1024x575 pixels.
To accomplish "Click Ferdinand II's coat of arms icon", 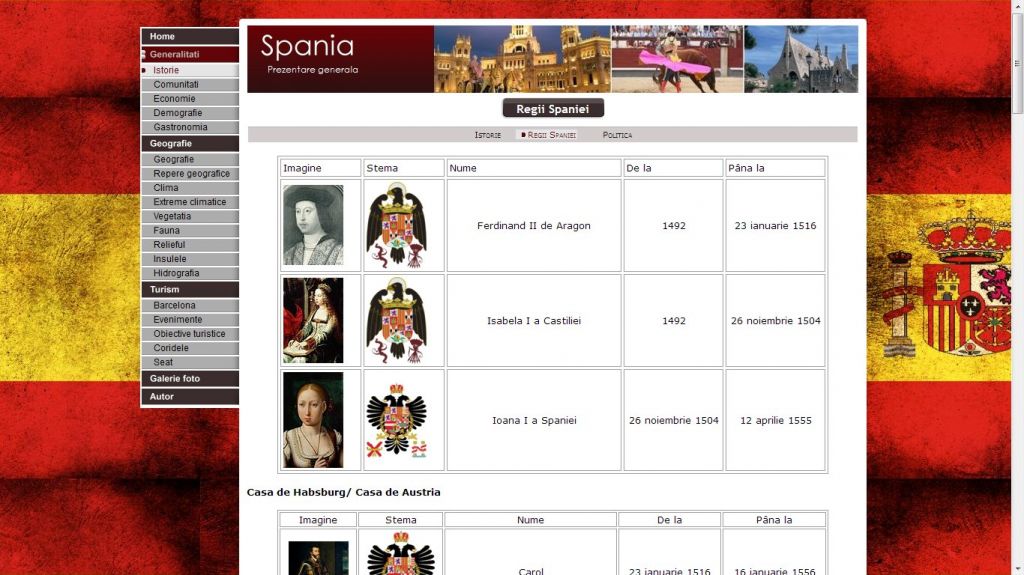I will click(396, 225).
